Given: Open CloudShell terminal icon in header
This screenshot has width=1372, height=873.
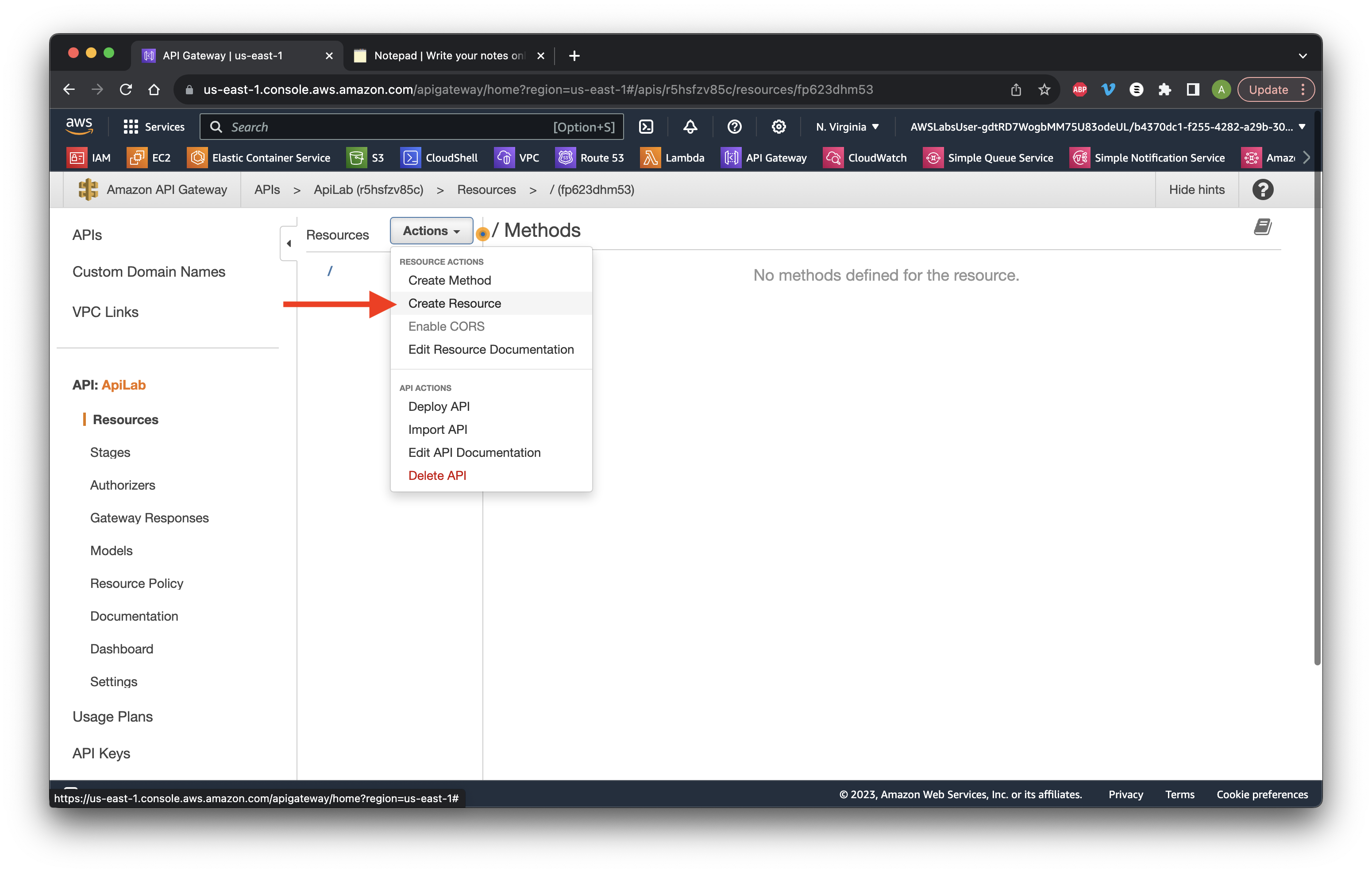Looking at the screenshot, I should click(x=646, y=127).
